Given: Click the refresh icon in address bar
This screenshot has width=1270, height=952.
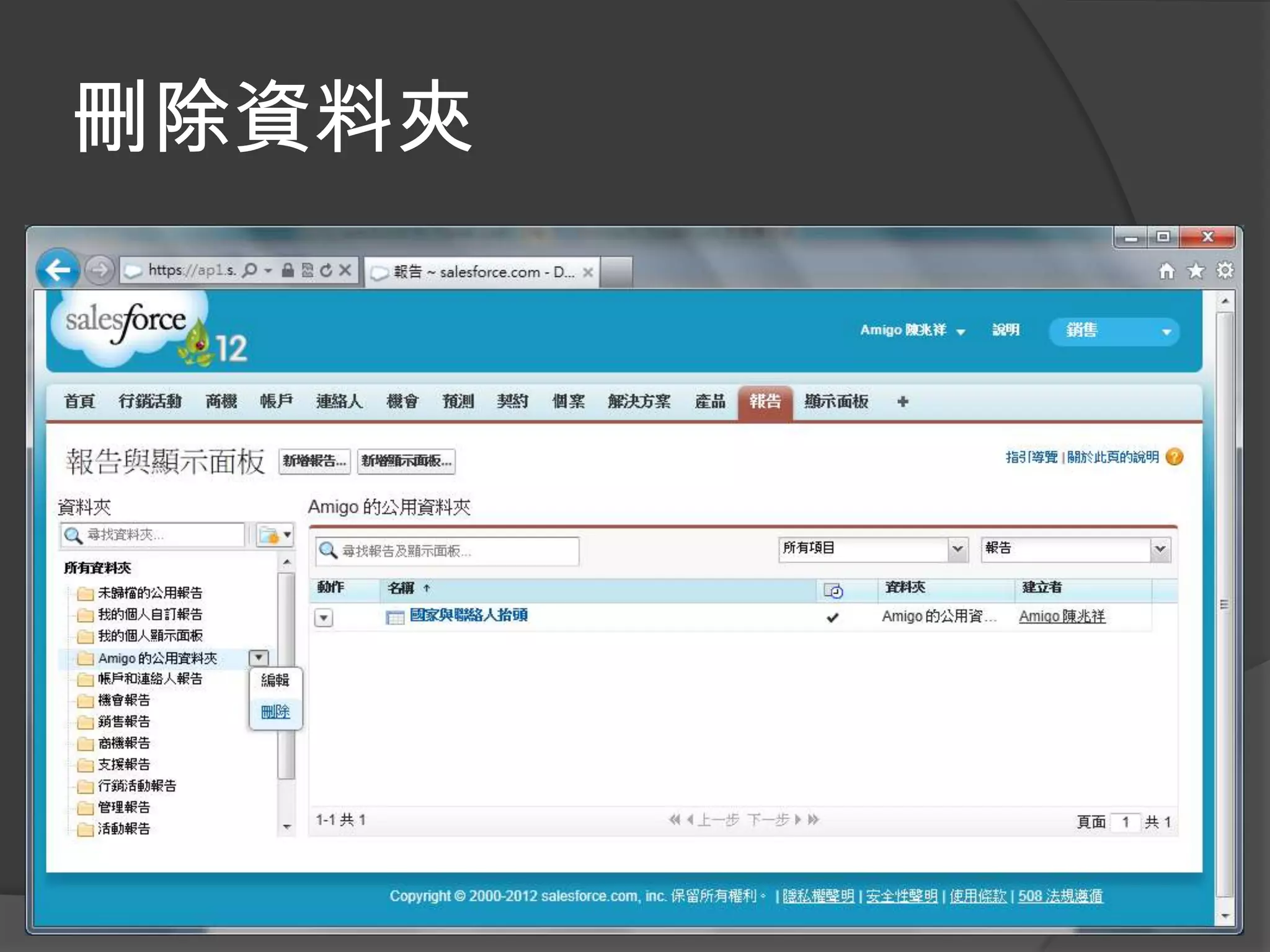Looking at the screenshot, I should tap(327, 270).
